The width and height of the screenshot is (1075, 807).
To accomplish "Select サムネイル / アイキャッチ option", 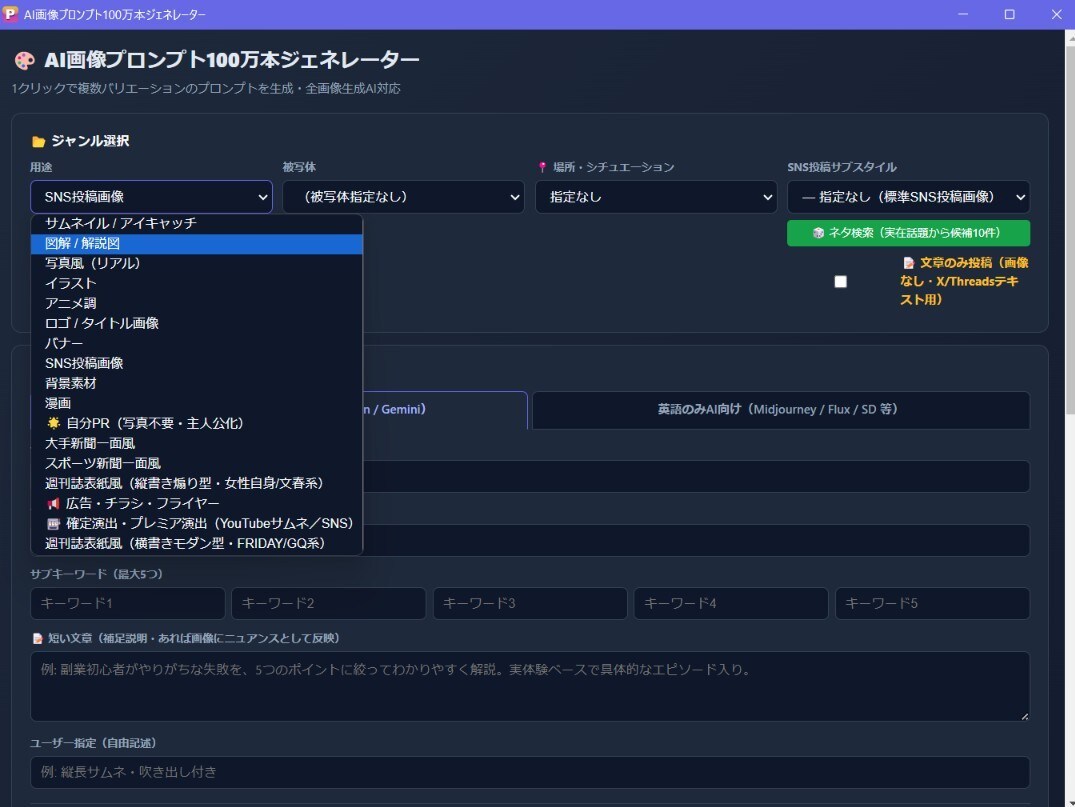I will tap(197, 224).
